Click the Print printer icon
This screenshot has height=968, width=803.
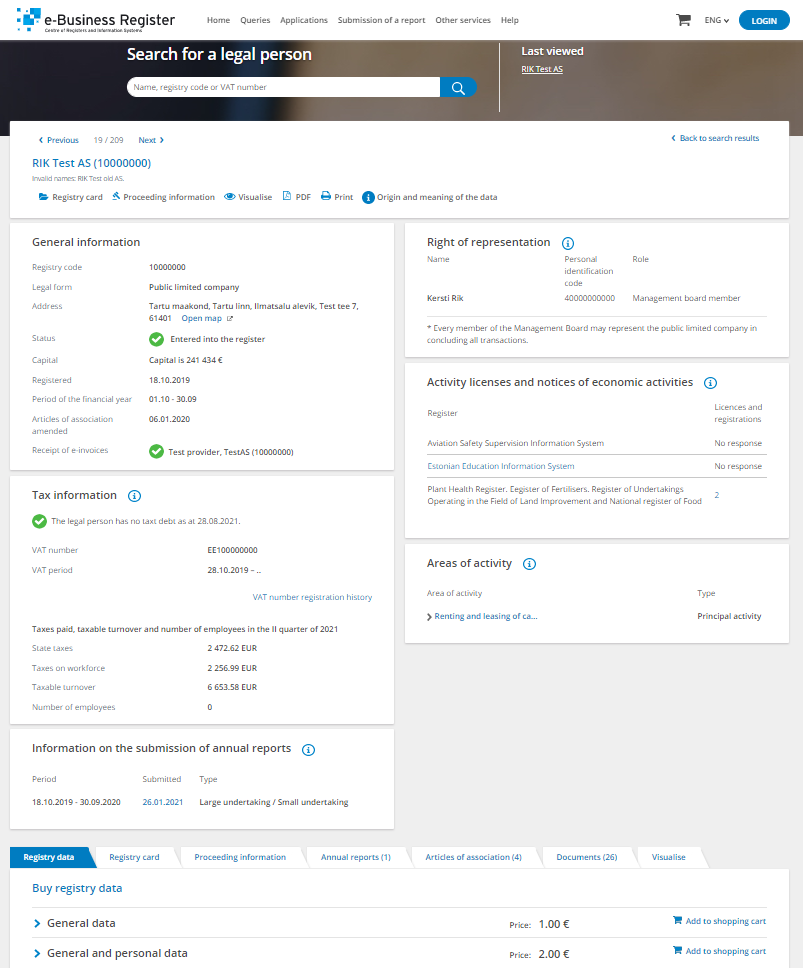[326, 196]
